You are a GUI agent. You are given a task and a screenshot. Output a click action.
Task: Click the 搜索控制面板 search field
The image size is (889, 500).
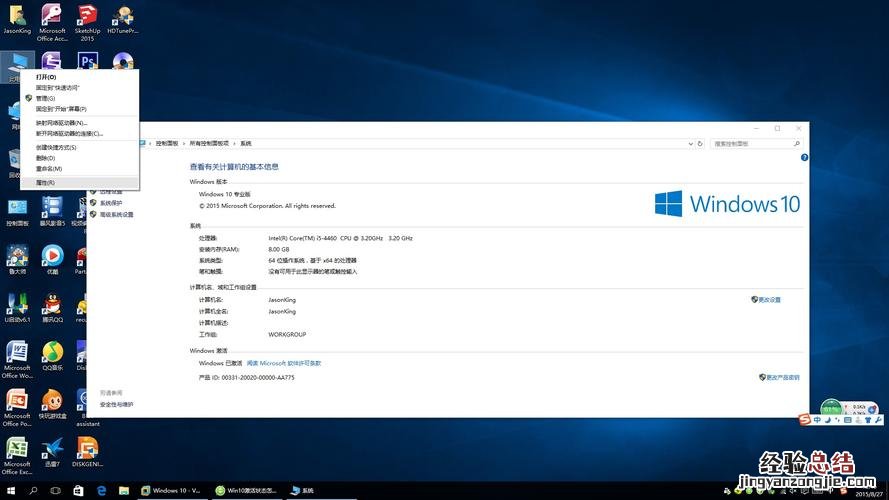(x=753, y=144)
